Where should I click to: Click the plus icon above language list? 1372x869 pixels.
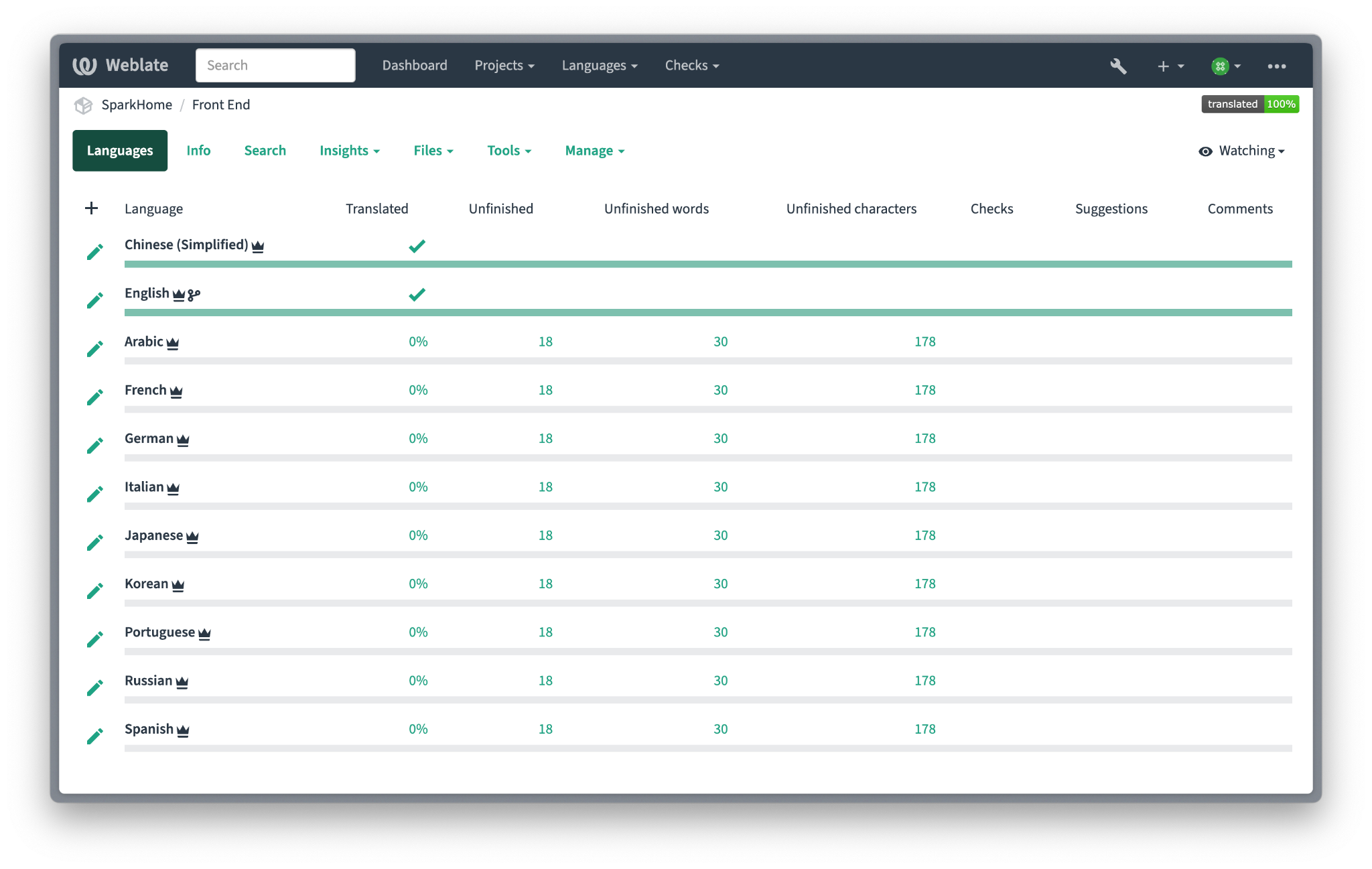(x=92, y=208)
